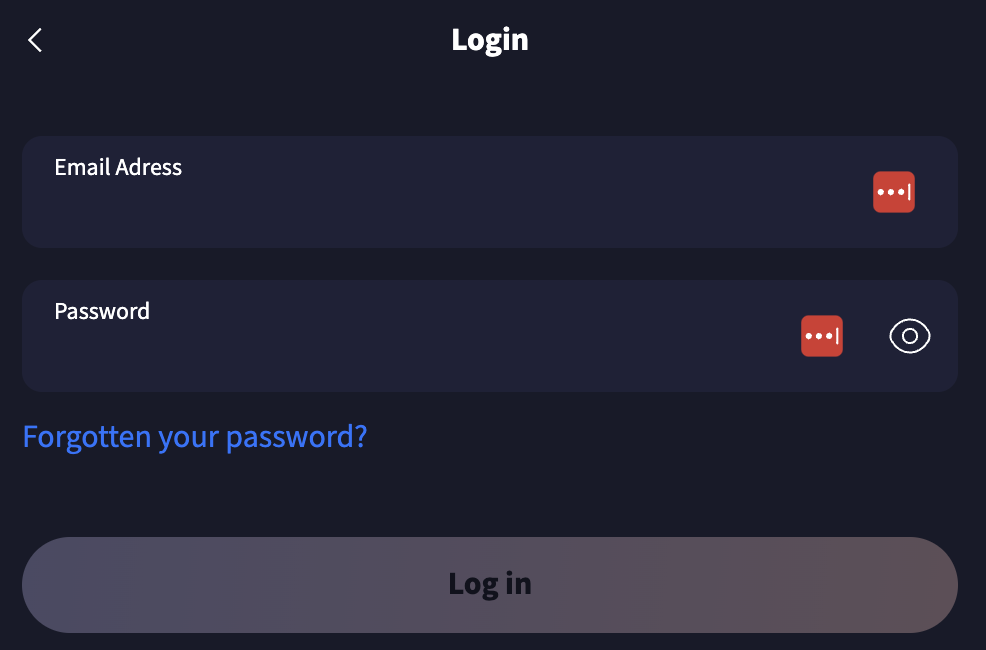Submit credentials with the Log in button
The image size is (986, 650).
pyautogui.click(x=490, y=585)
